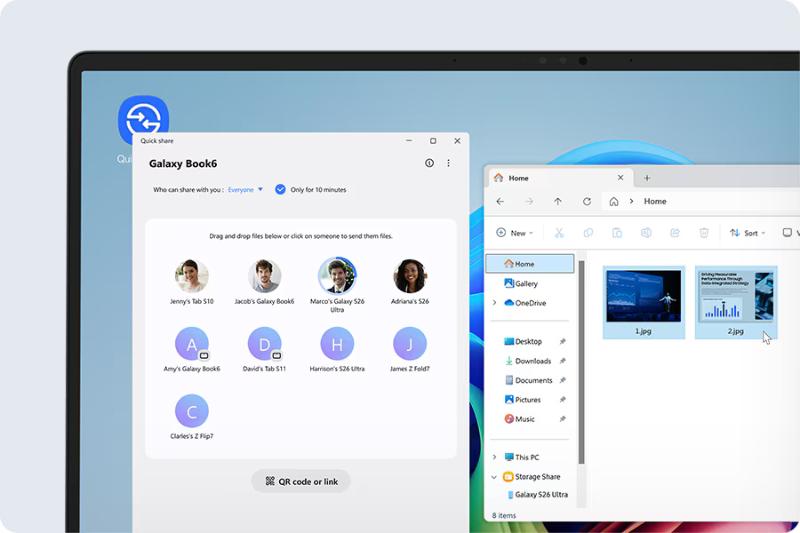
Task: Click the Copy icon in Explorer toolbar
Action: (588, 233)
